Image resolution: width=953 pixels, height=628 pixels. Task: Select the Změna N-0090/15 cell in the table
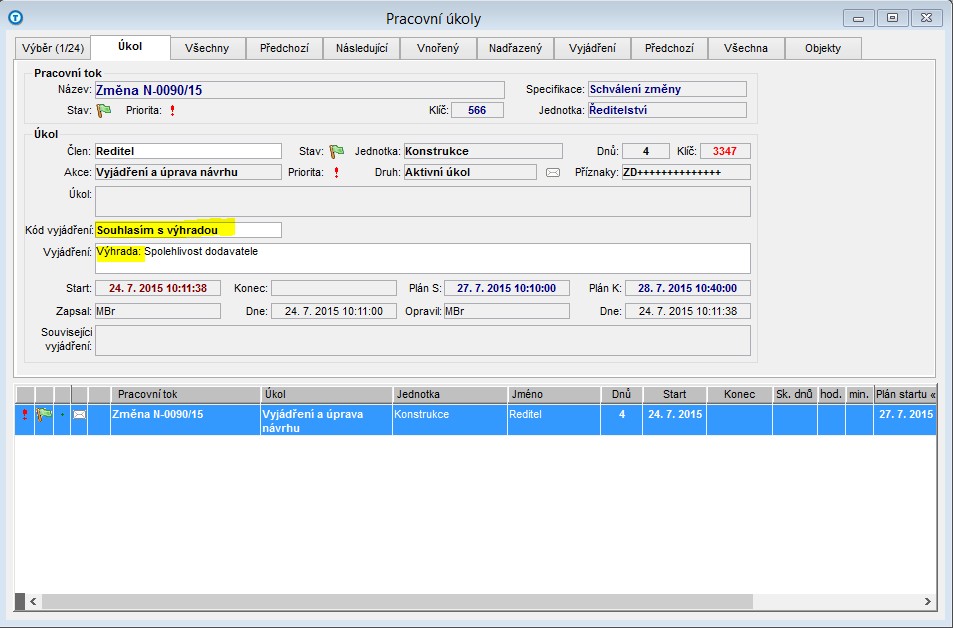186,419
